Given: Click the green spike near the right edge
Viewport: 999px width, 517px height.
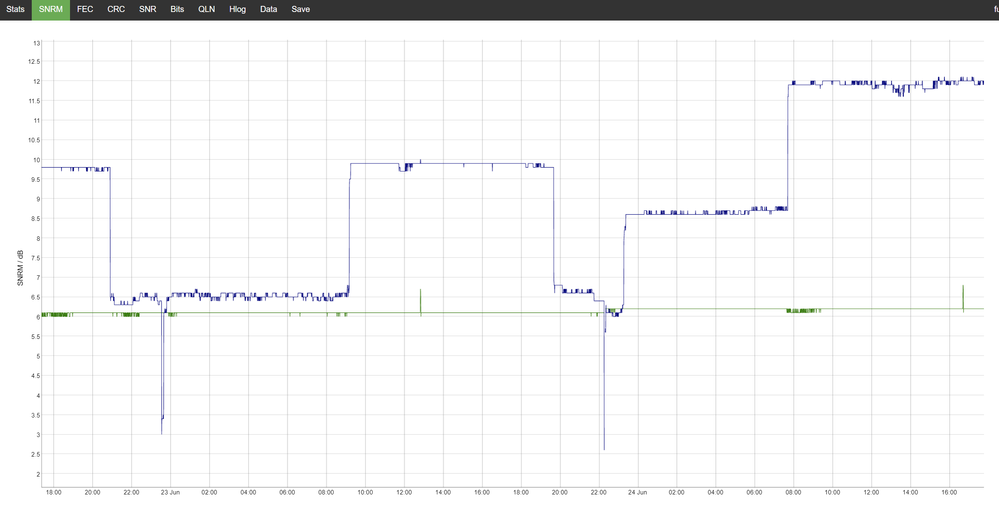Looking at the screenshot, I should 963,296.
